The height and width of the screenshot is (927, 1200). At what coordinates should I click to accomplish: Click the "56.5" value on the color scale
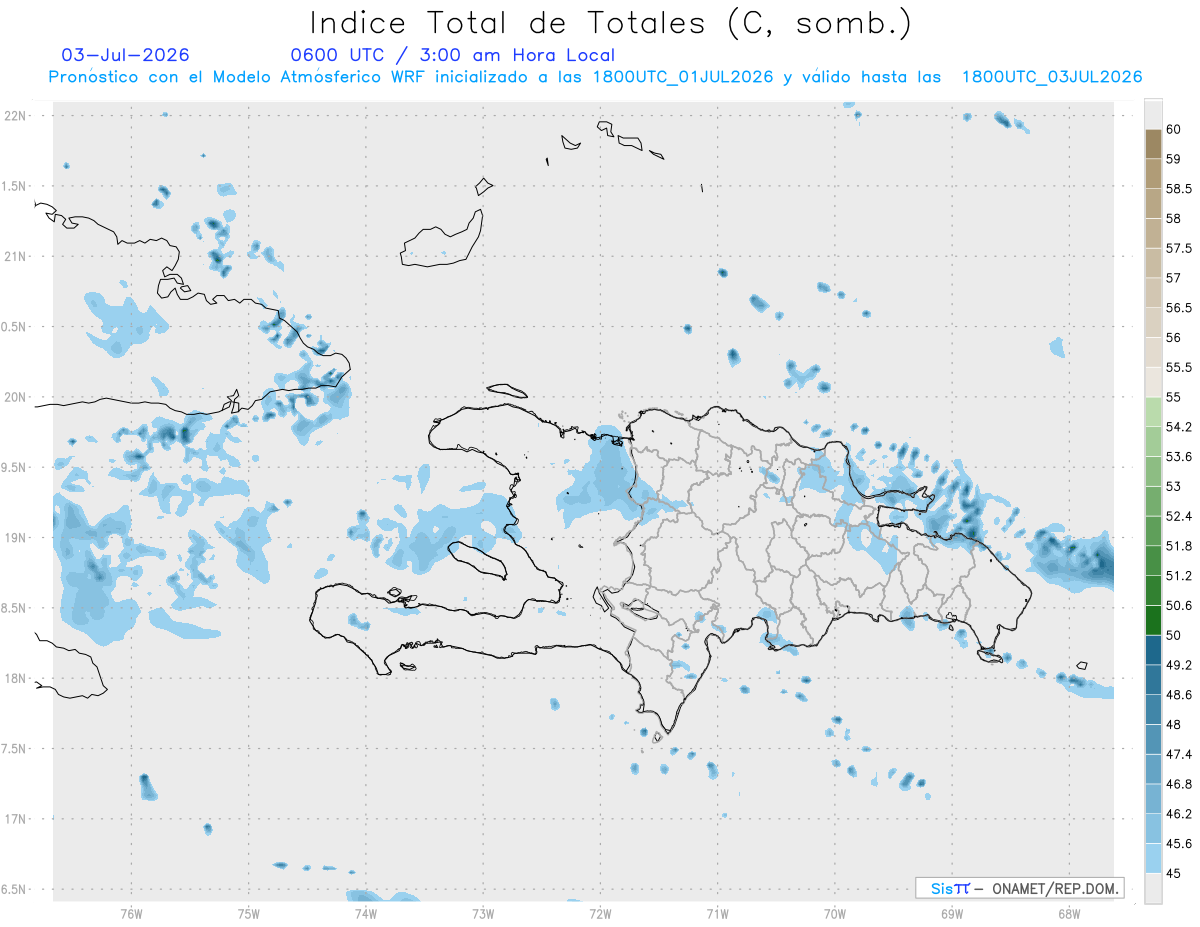[1180, 308]
